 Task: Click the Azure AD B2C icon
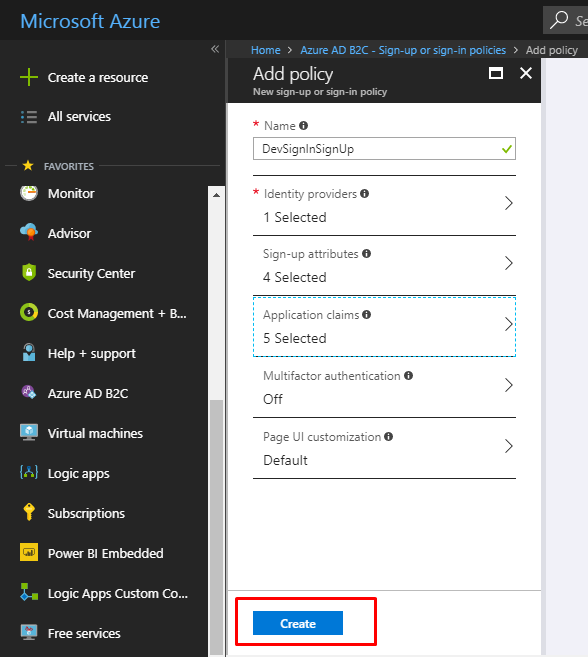(x=29, y=392)
